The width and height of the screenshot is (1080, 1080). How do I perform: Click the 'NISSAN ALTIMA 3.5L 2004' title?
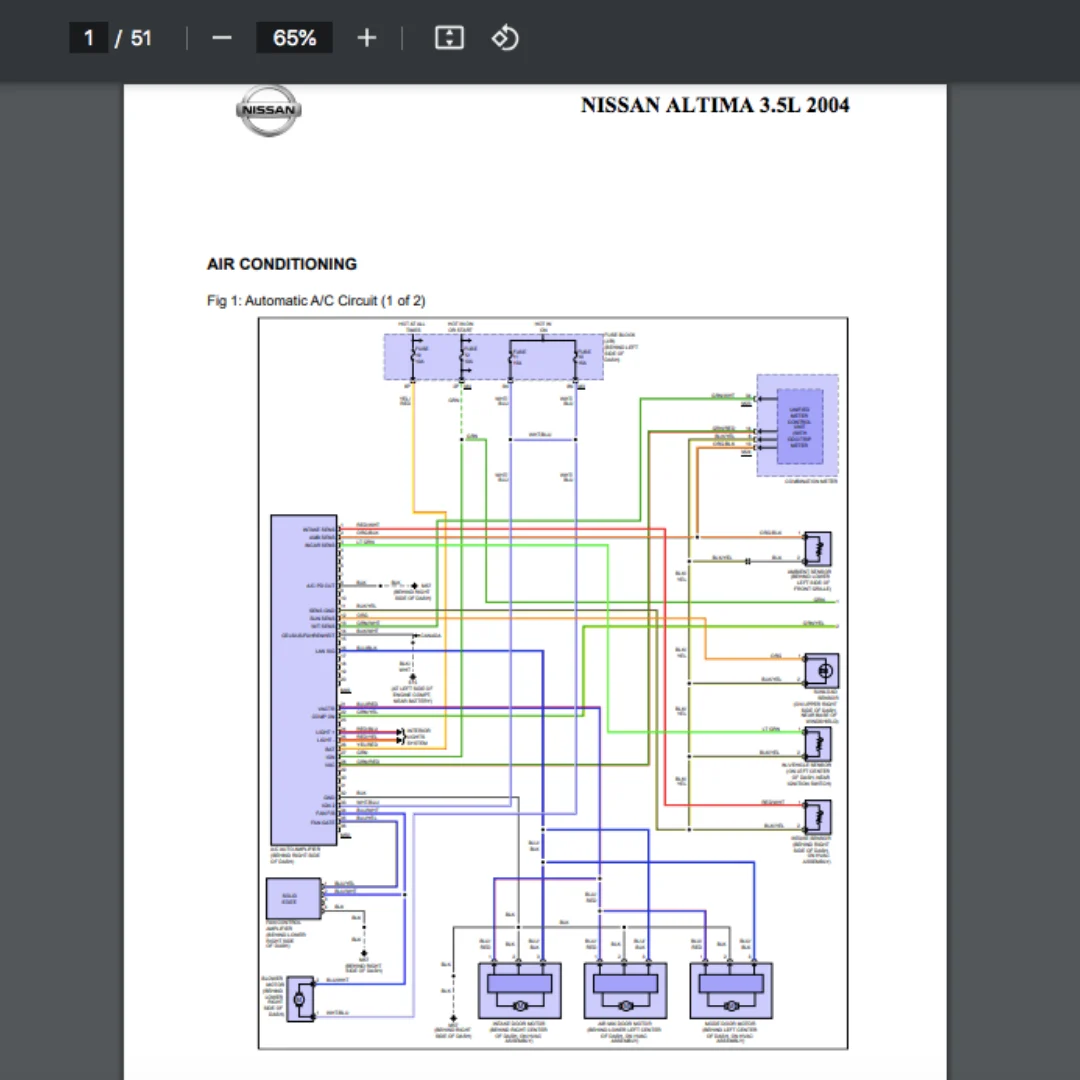pyautogui.click(x=715, y=105)
